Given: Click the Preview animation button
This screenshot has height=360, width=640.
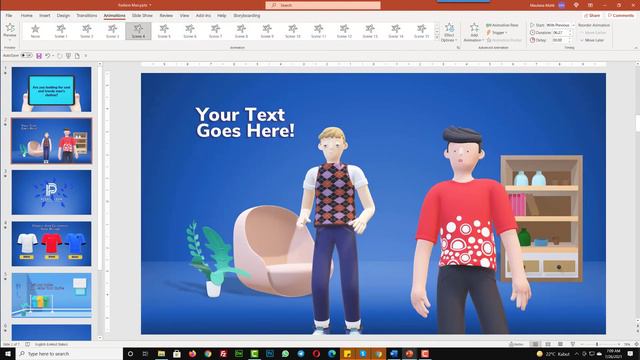Looking at the screenshot, I should (x=10, y=31).
